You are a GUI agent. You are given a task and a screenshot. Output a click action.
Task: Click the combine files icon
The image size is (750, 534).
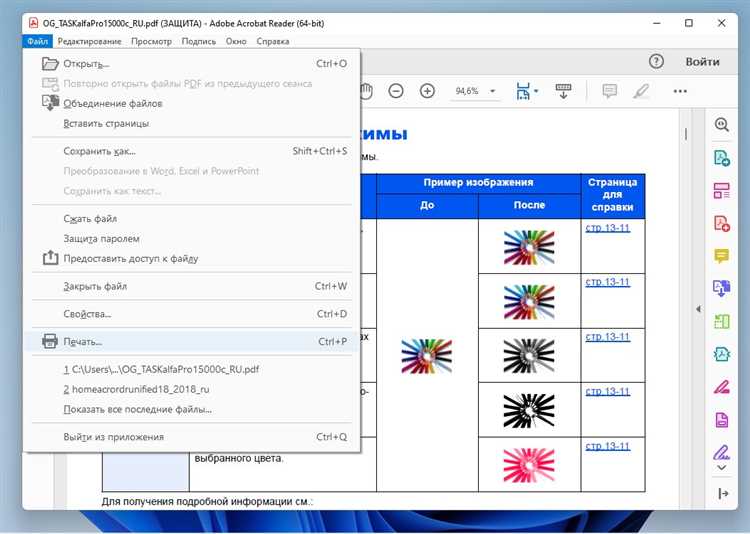click(x=50, y=102)
